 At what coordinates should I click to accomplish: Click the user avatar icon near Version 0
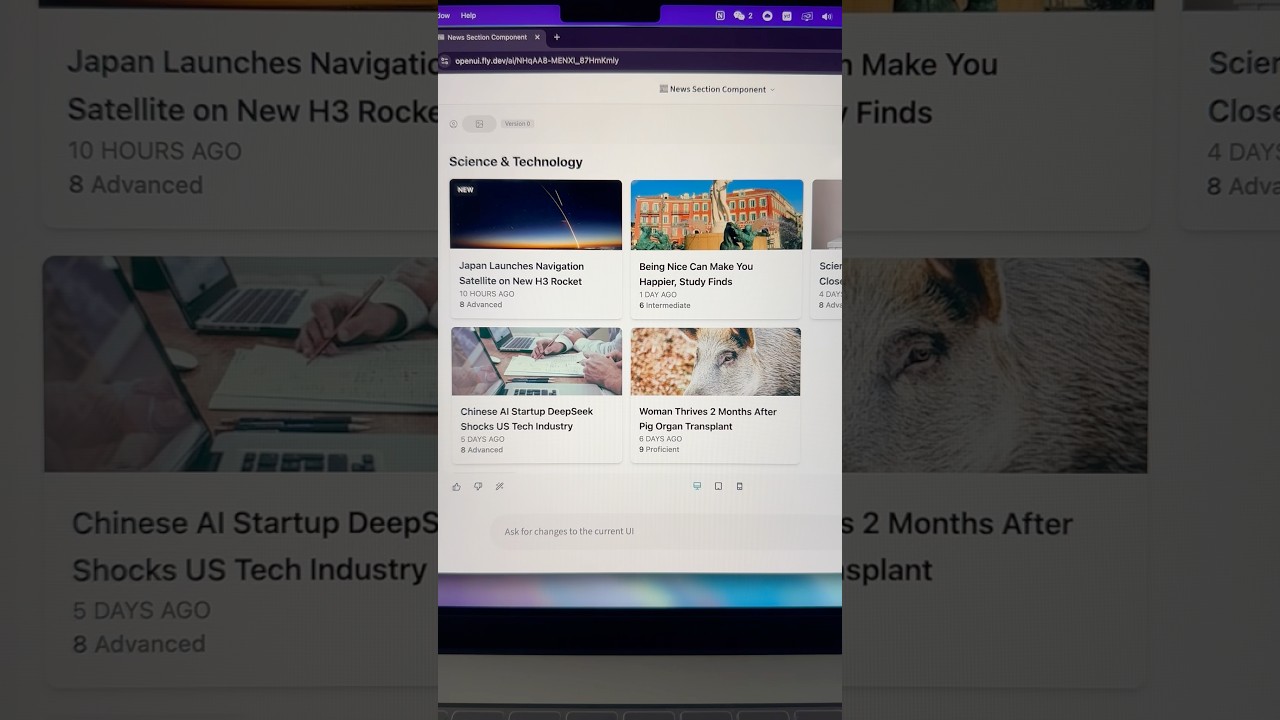point(453,124)
